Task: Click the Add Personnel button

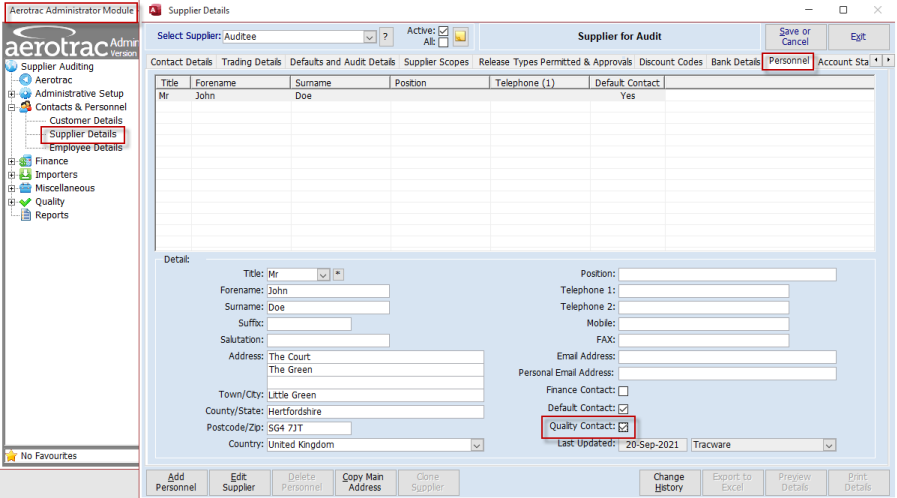Action: point(176,482)
